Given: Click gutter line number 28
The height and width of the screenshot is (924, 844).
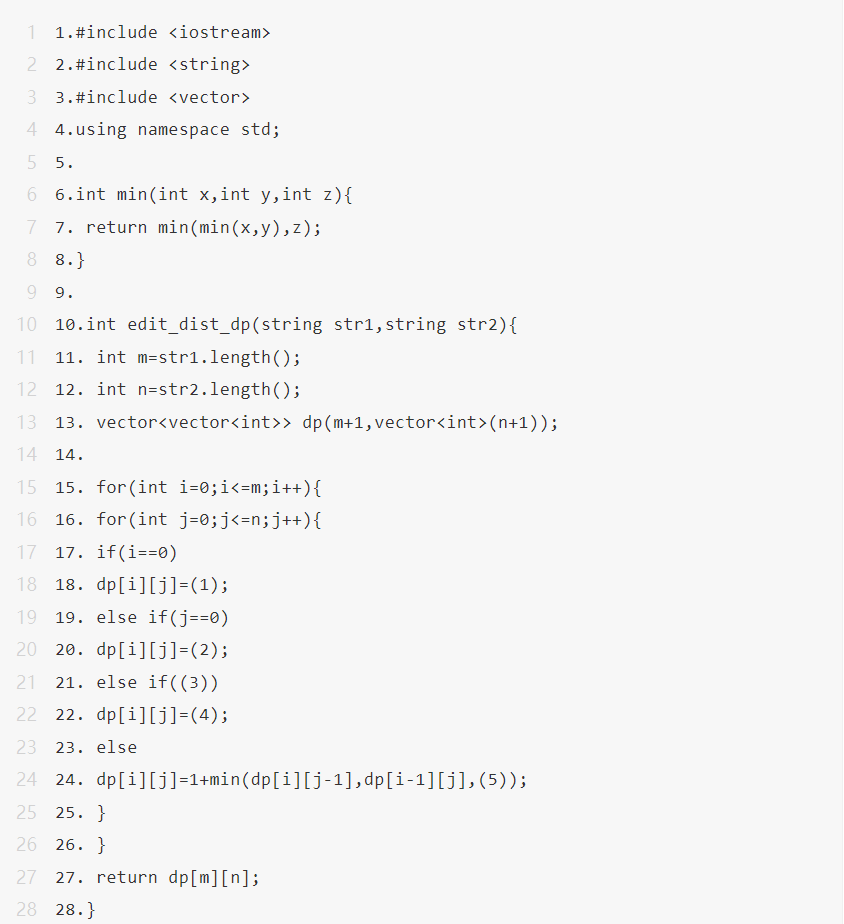Looking at the screenshot, I should 27,909.
